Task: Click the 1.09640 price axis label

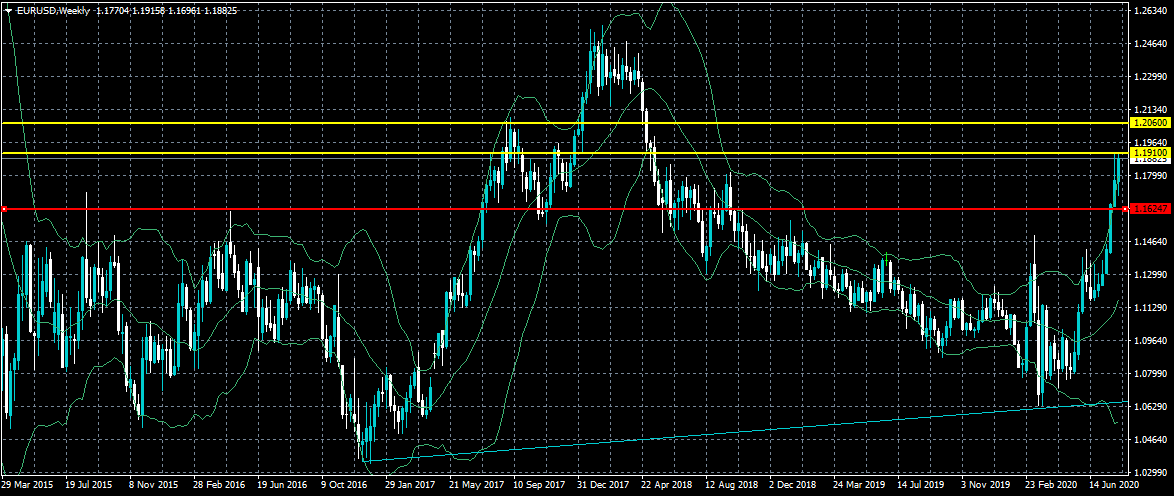Action: [x=1150, y=341]
